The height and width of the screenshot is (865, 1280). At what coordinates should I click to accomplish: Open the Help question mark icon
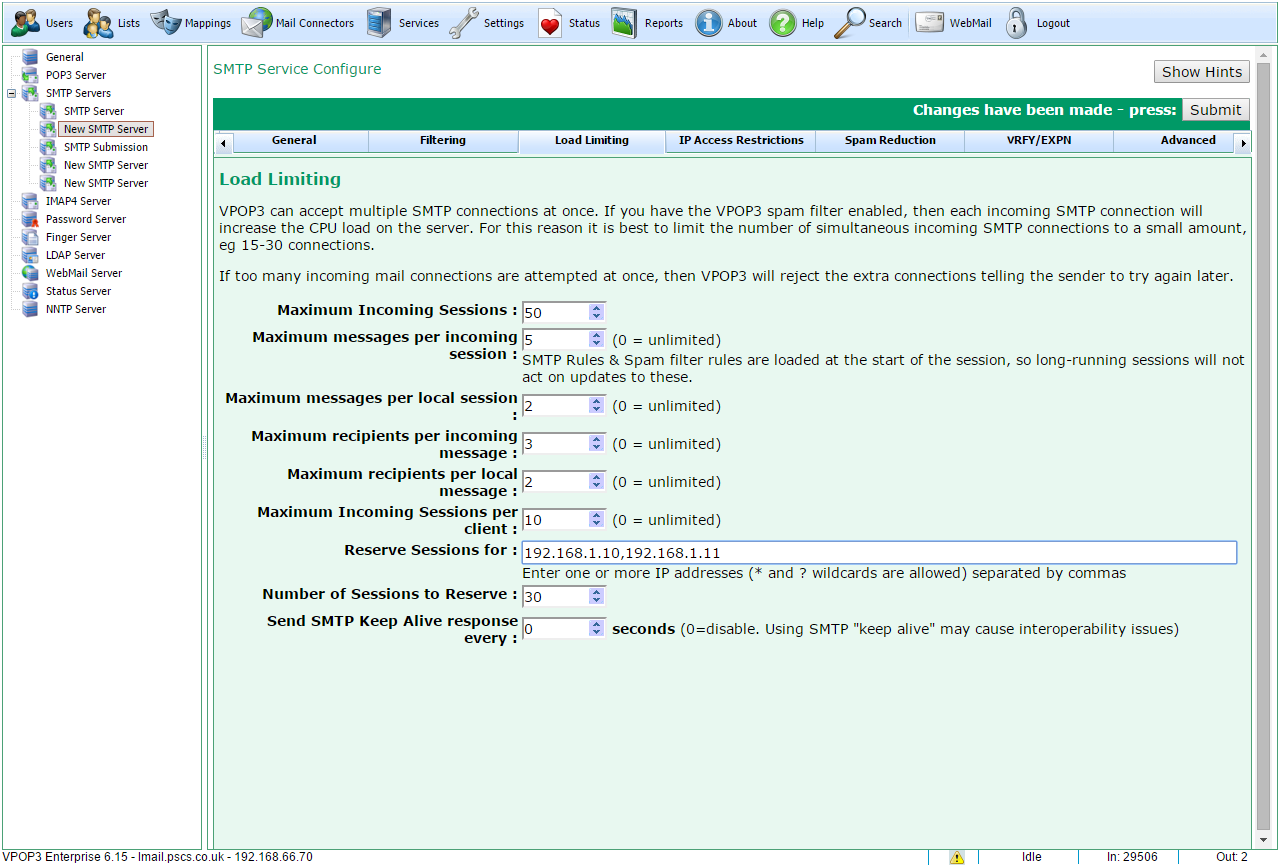coord(783,22)
